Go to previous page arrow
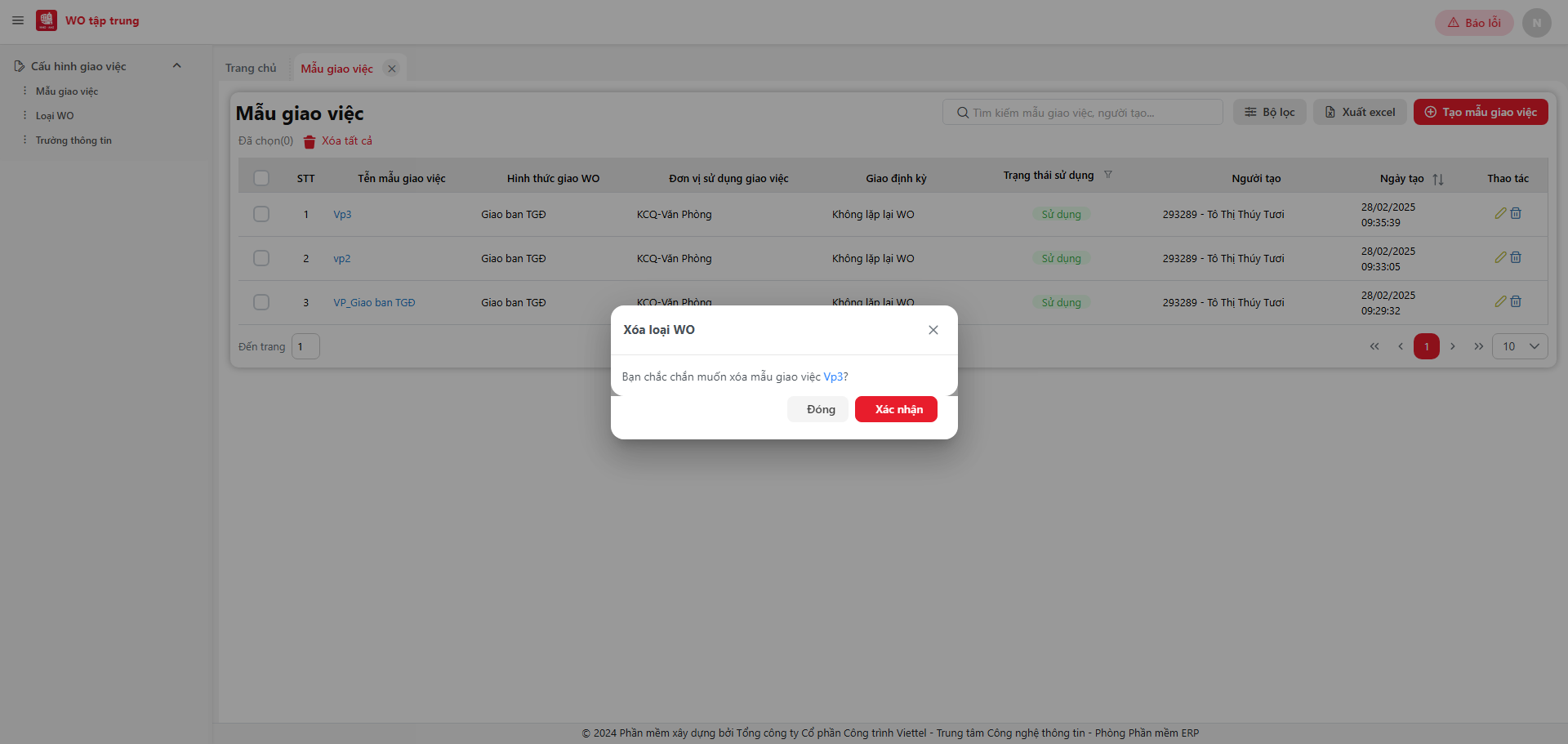The image size is (1568, 744). [x=1401, y=346]
